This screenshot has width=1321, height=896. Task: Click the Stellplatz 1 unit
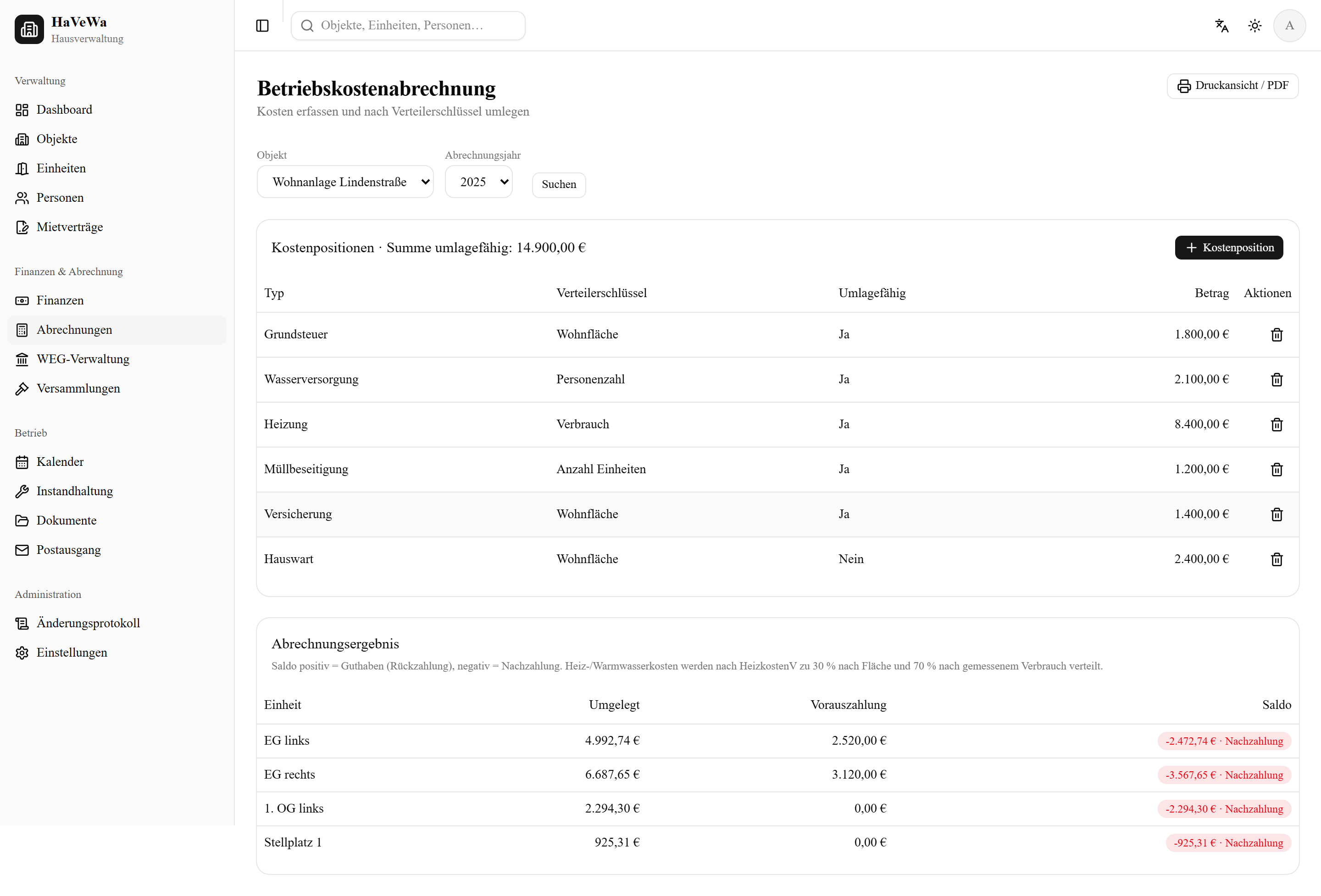point(293,843)
